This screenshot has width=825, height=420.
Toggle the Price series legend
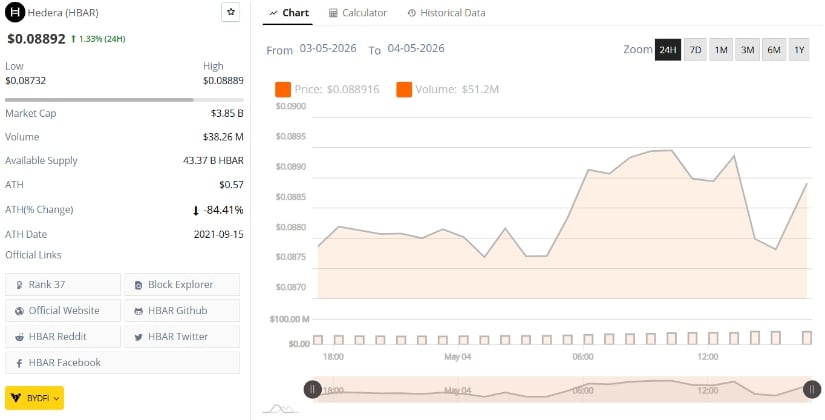click(x=327, y=89)
